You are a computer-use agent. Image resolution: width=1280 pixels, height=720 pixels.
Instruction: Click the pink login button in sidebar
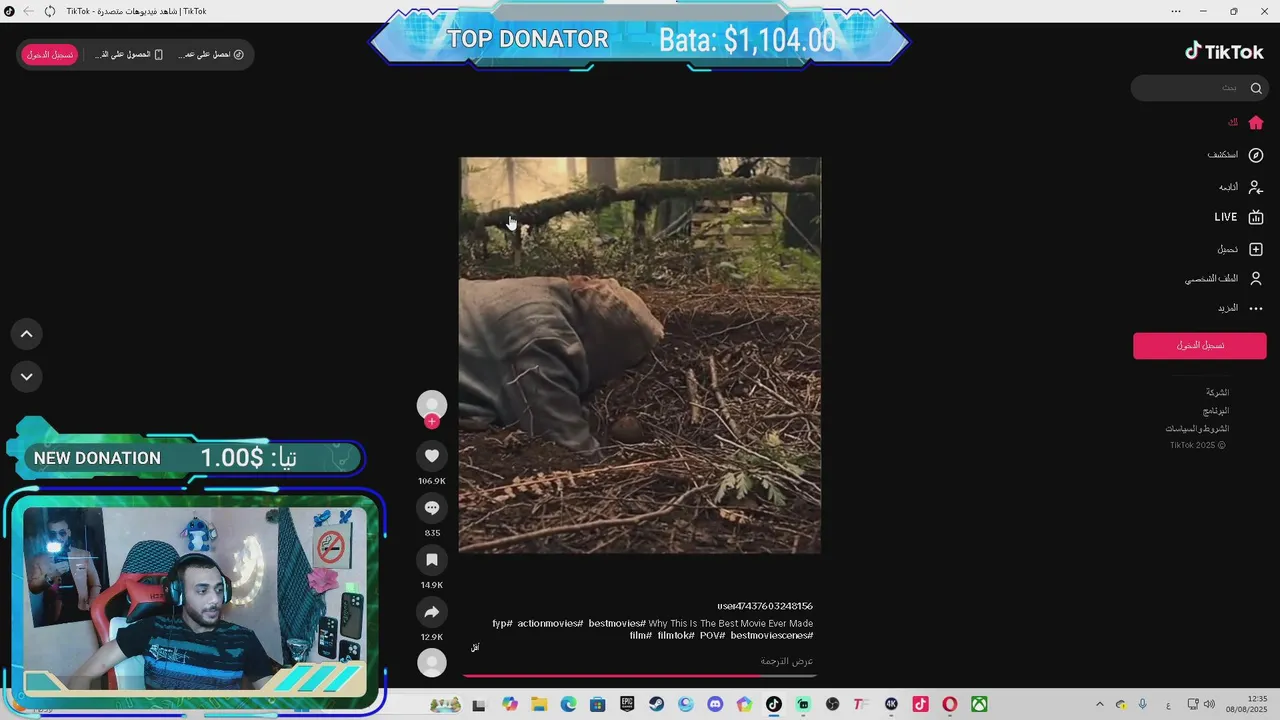coord(1200,345)
